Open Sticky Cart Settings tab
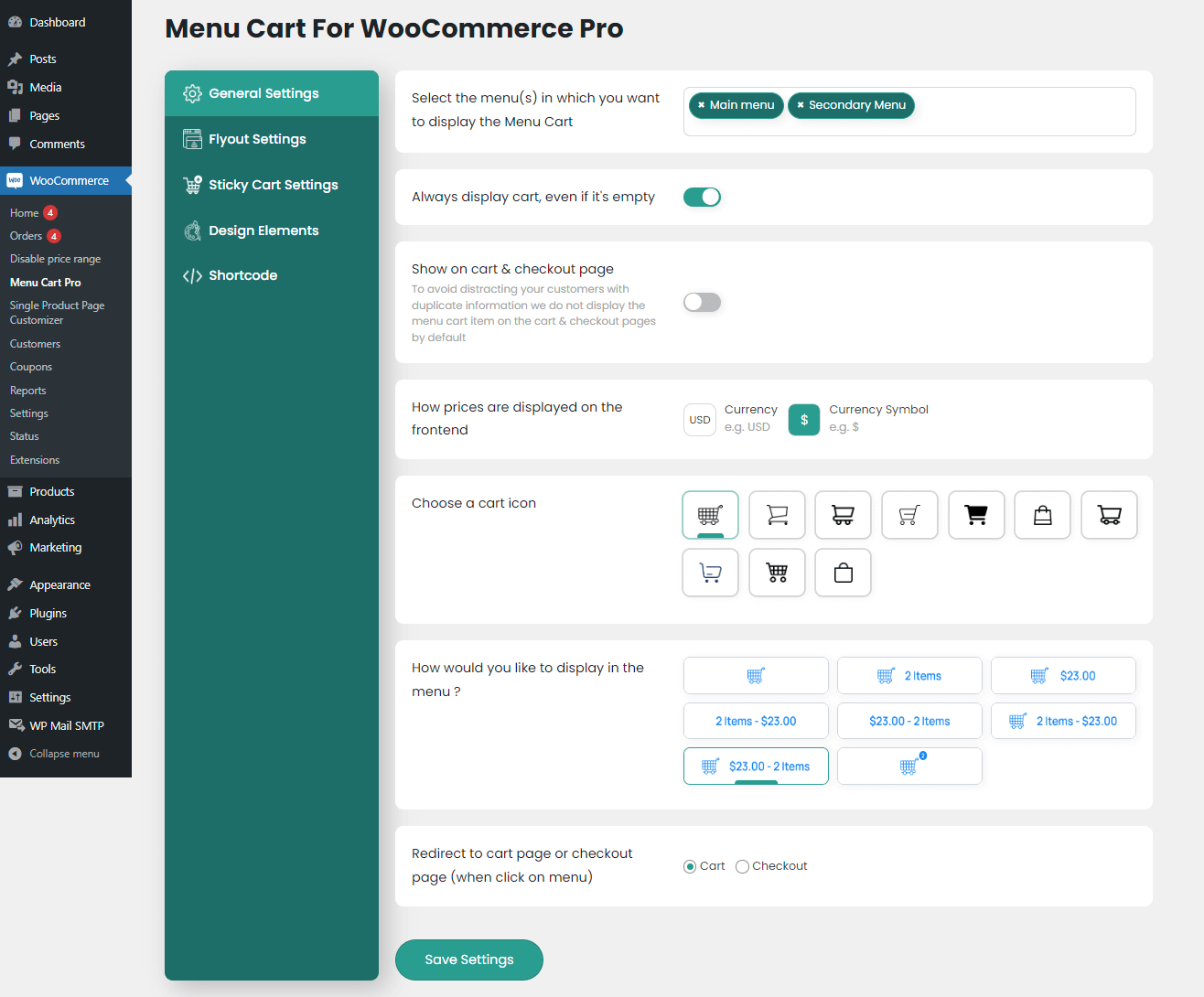Viewport: 1204px width, 997px height. (x=272, y=185)
